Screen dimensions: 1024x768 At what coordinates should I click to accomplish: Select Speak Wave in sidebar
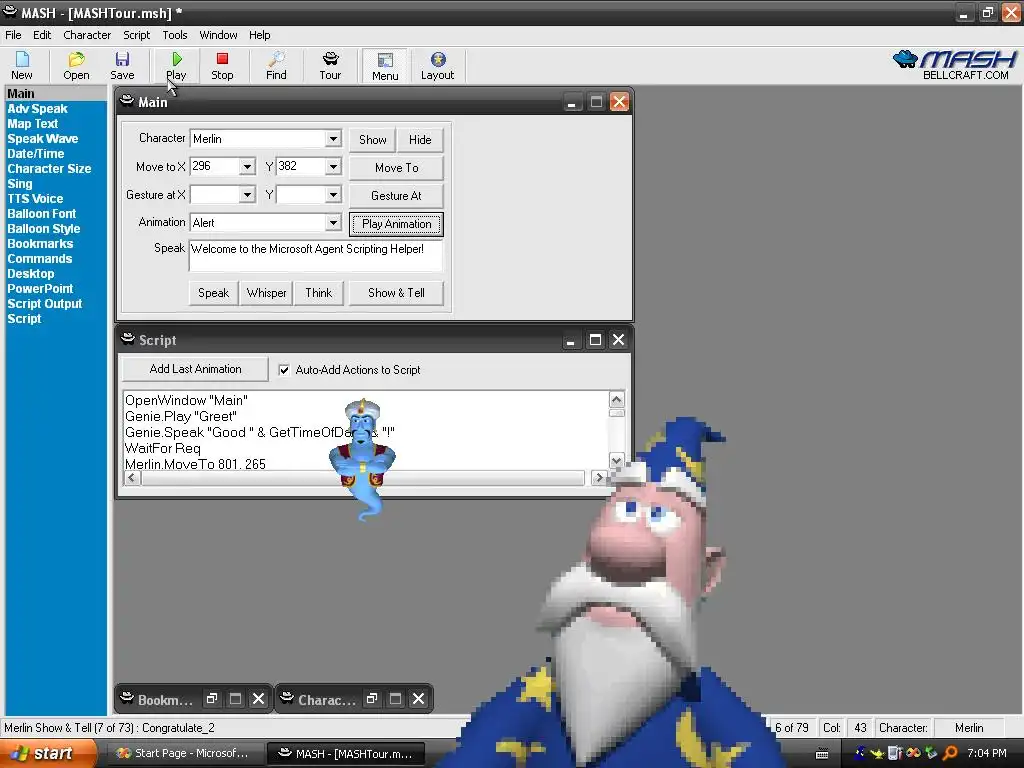42,139
